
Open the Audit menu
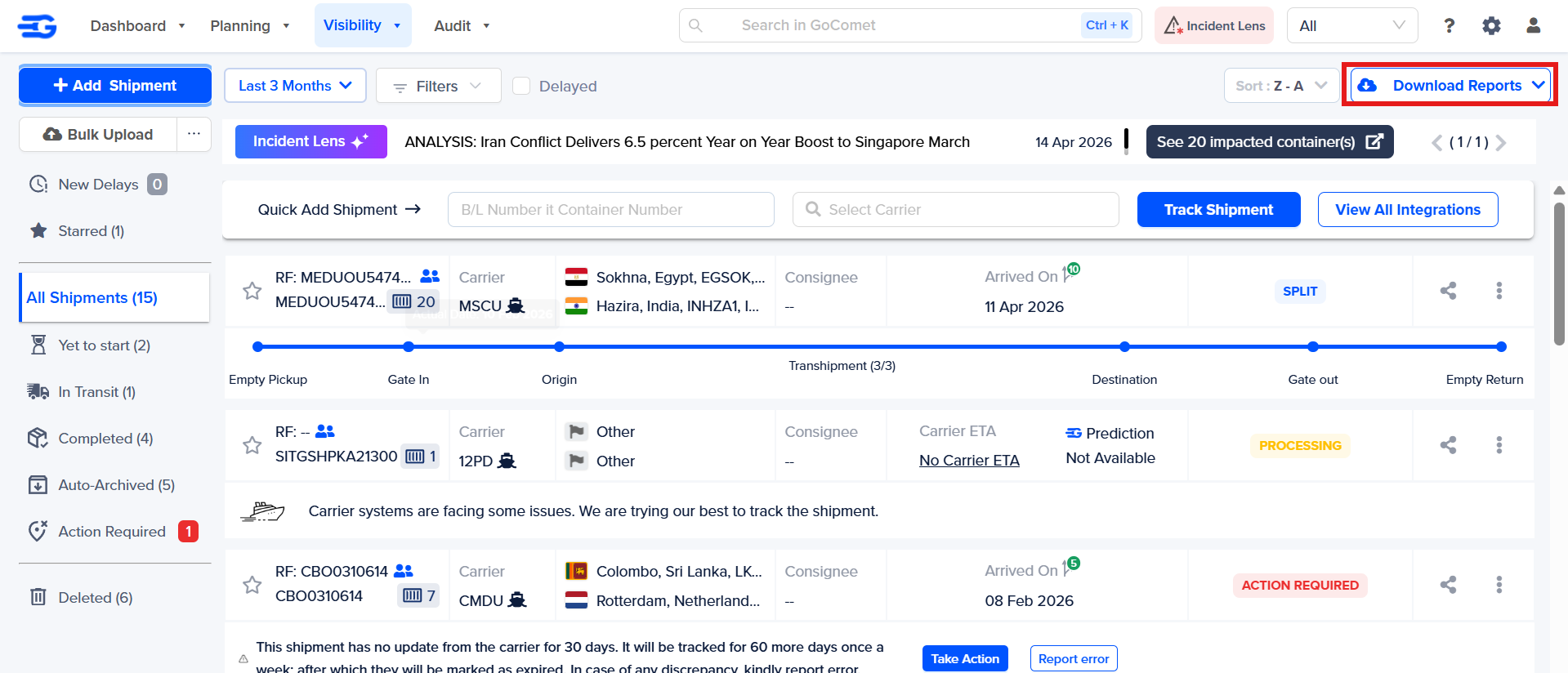462,26
